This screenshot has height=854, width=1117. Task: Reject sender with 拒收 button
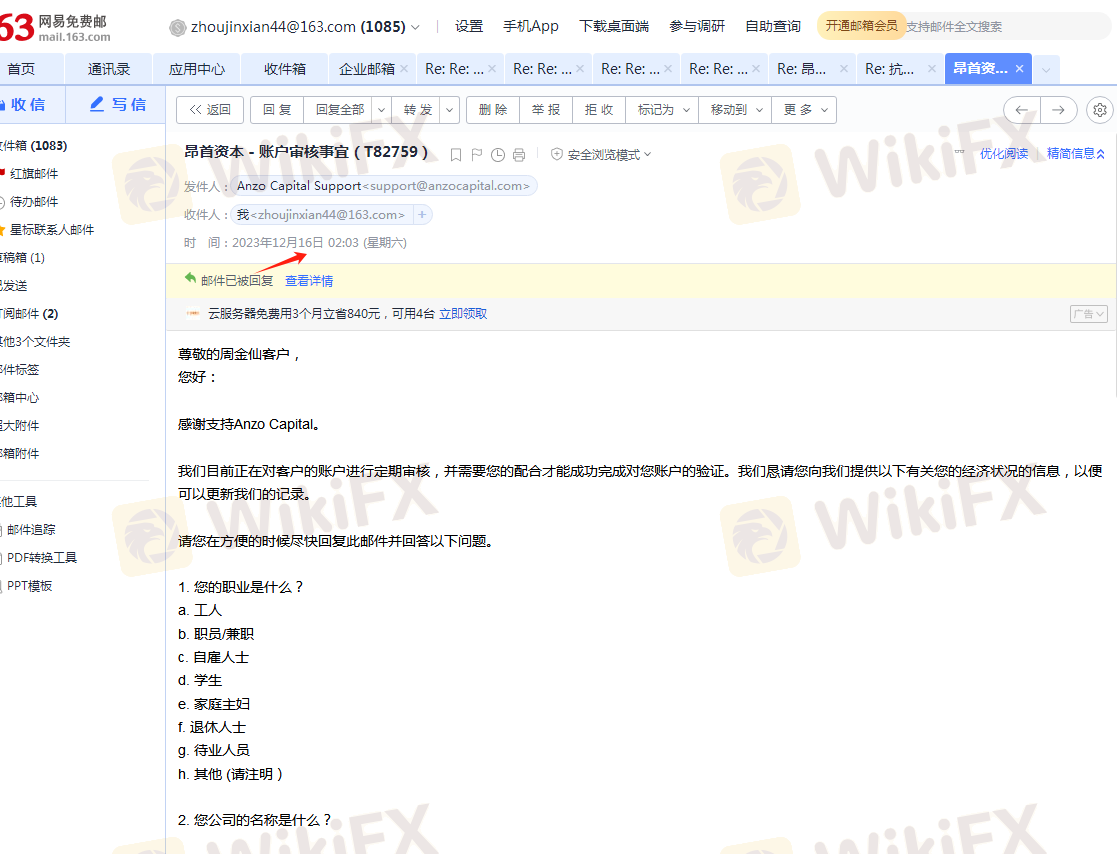point(598,110)
